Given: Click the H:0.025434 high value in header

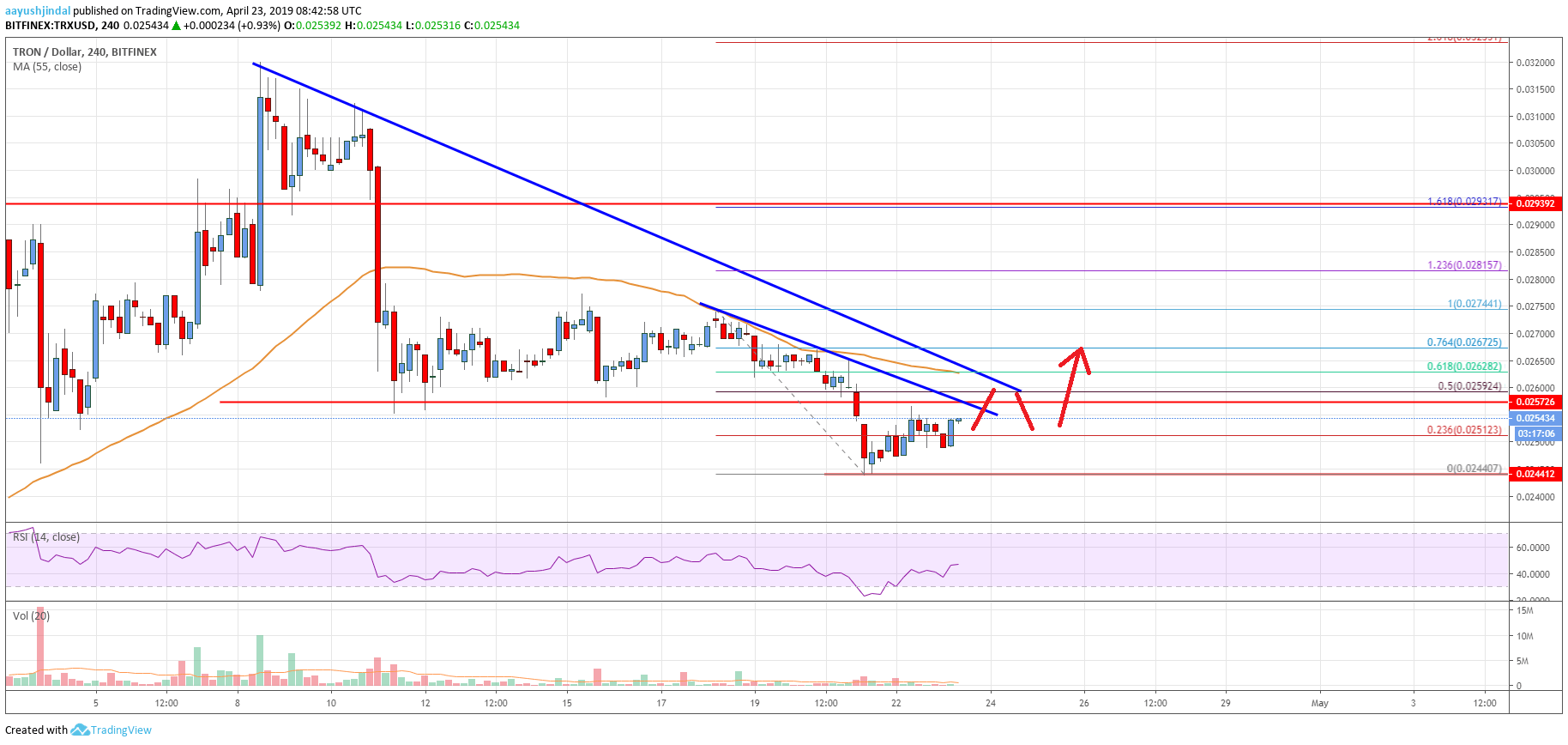Looking at the screenshot, I should [x=374, y=26].
